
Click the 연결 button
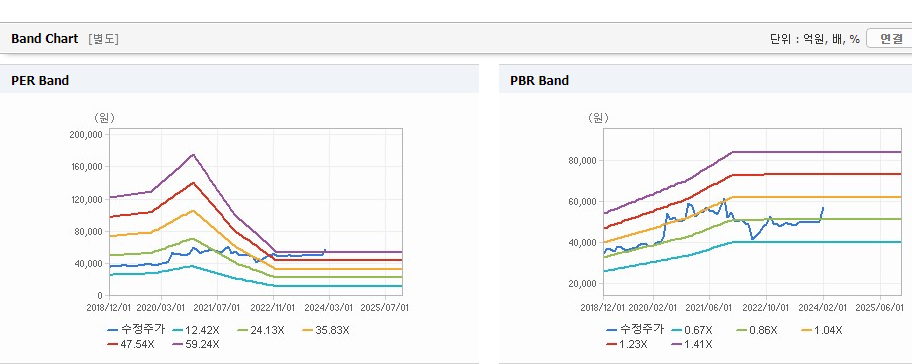(890, 39)
